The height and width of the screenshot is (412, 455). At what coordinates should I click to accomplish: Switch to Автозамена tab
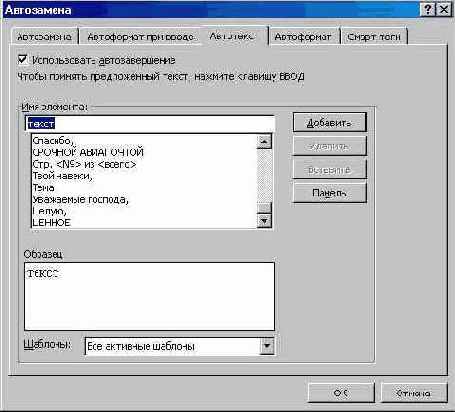click(x=44, y=36)
